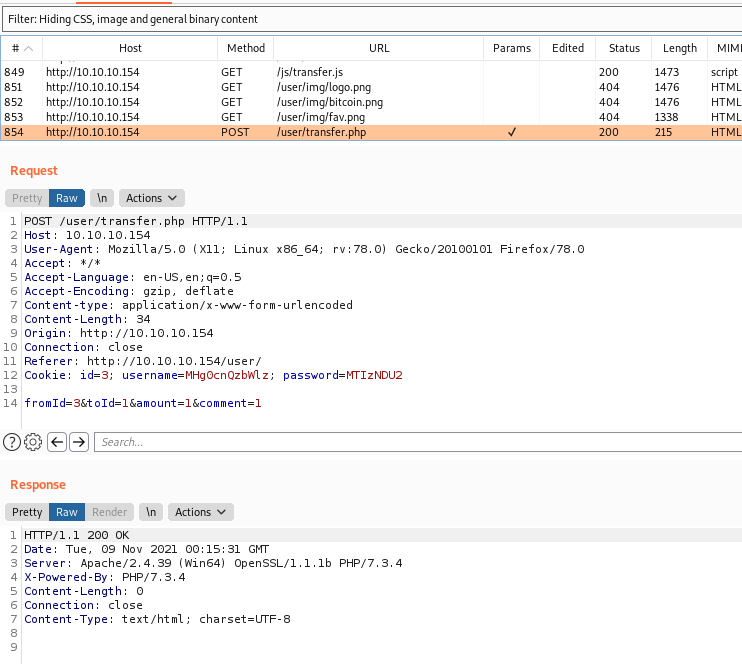Select Response Pretty tab
The image size is (742, 664).
click(27, 512)
